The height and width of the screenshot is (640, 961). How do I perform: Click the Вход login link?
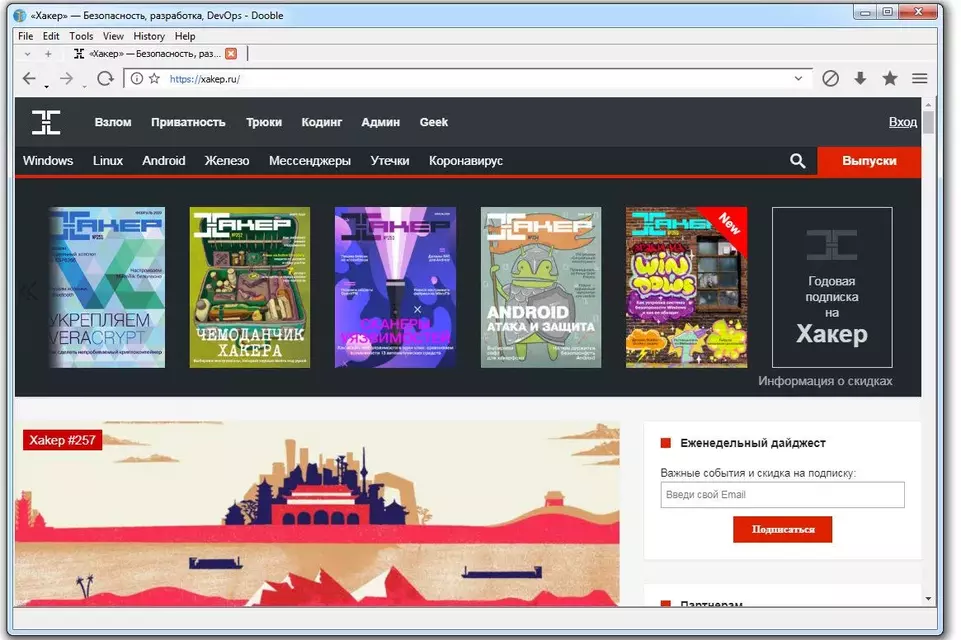(903, 122)
